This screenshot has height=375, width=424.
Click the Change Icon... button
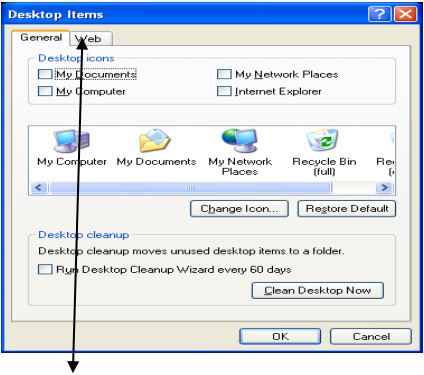[239, 209]
